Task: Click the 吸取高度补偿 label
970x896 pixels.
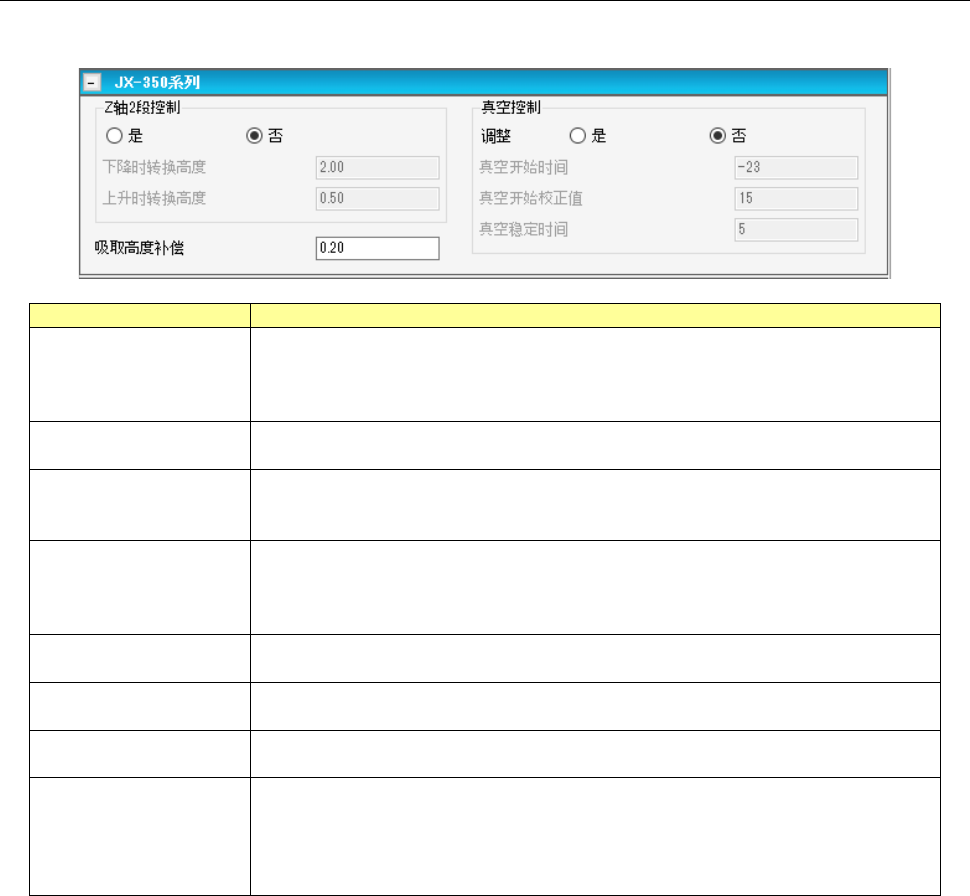Action: 139,248
